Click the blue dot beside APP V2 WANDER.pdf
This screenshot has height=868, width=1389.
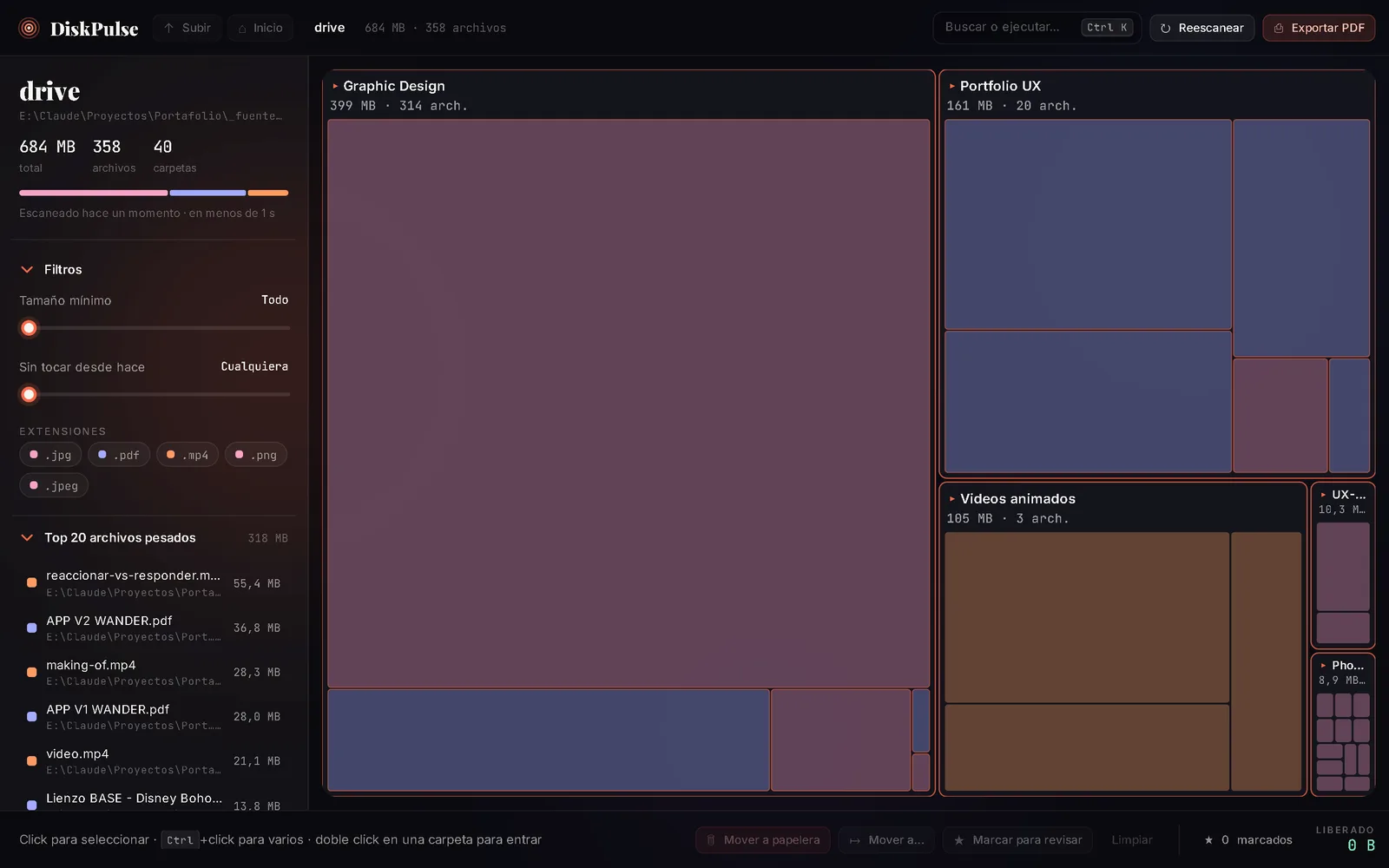(31, 628)
